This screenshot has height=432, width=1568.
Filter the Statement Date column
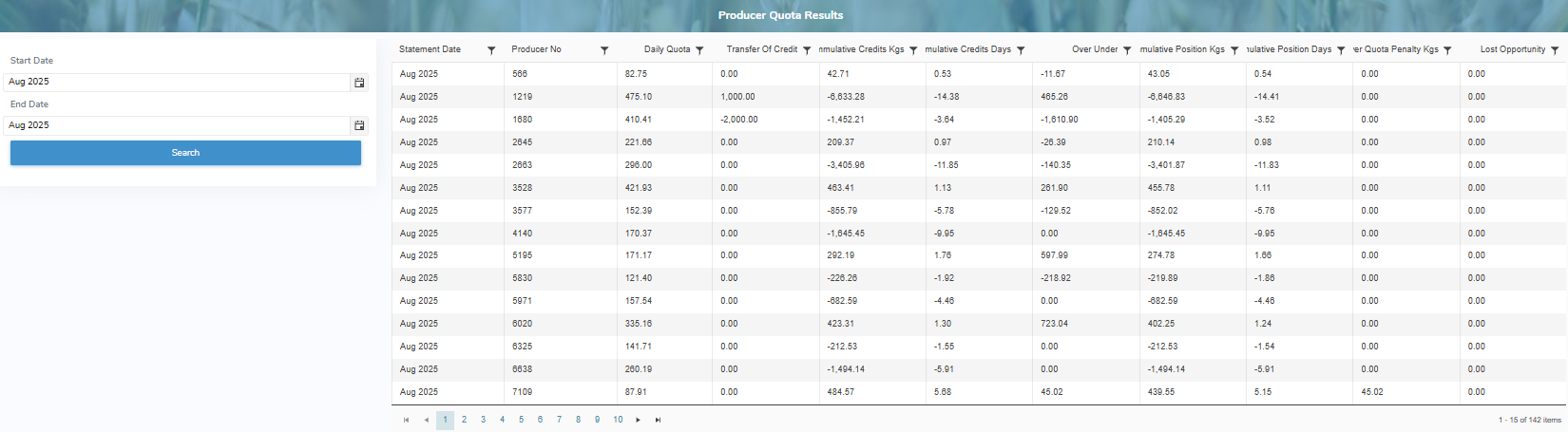(x=491, y=50)
